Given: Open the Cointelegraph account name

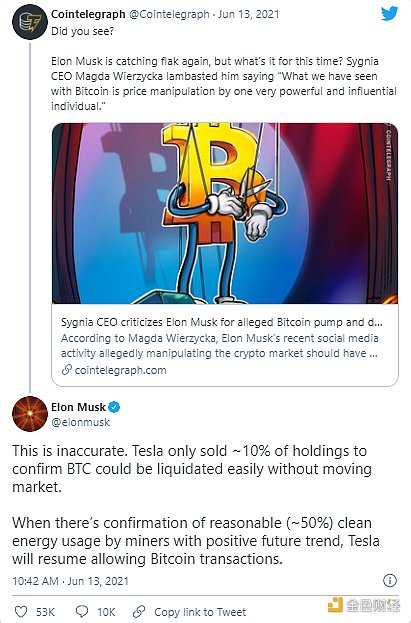Looking at the screenshot, I should tap(88, 14).
